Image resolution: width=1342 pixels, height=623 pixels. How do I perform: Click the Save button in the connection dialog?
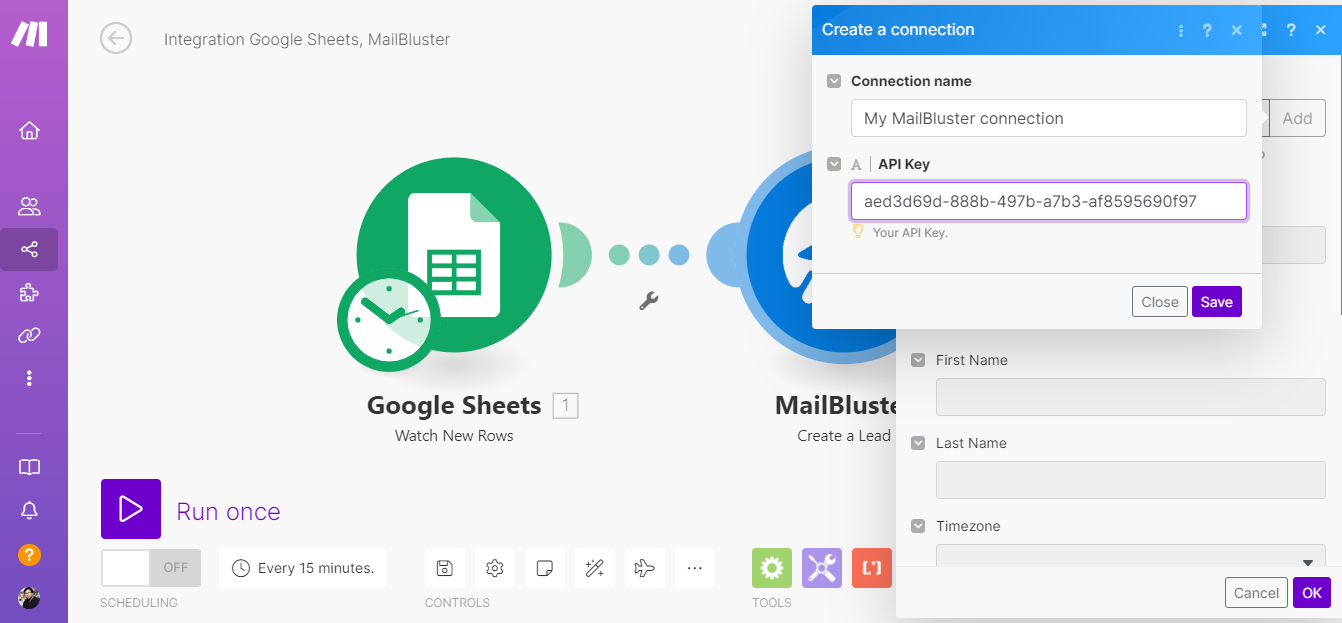click(x=1216, y=302)
